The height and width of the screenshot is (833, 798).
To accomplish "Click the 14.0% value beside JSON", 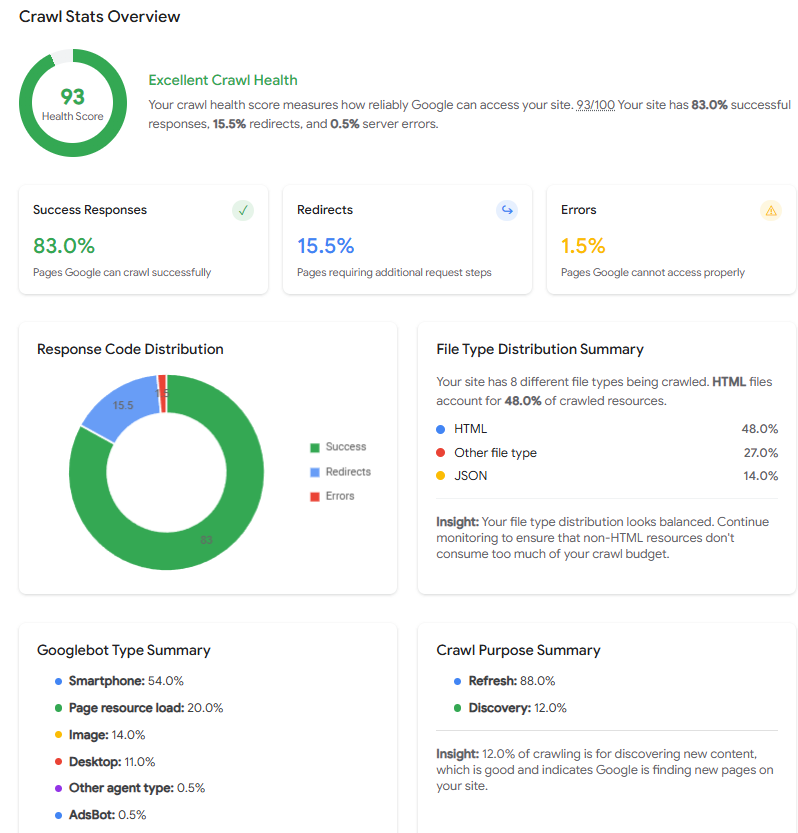I will [x=760, y=475].
